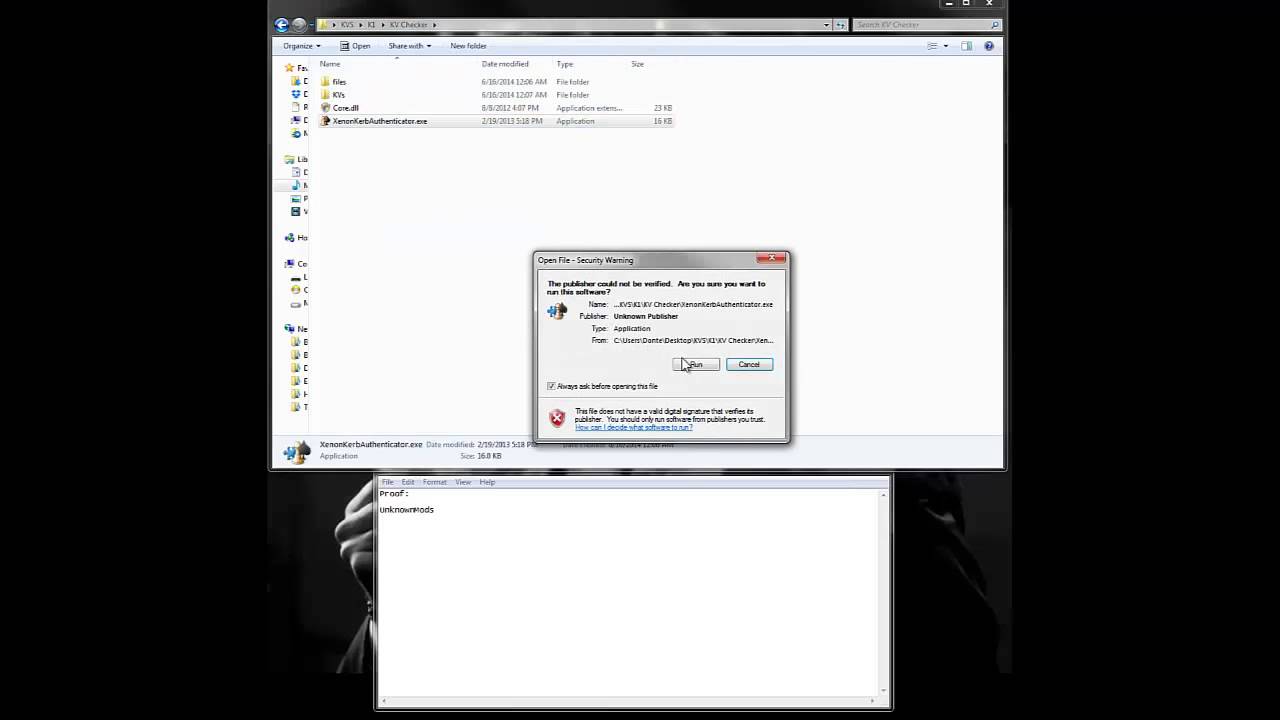Open the Organize dropdown menu
Screen dimensions: 1280x720
(x=302, y=46)
